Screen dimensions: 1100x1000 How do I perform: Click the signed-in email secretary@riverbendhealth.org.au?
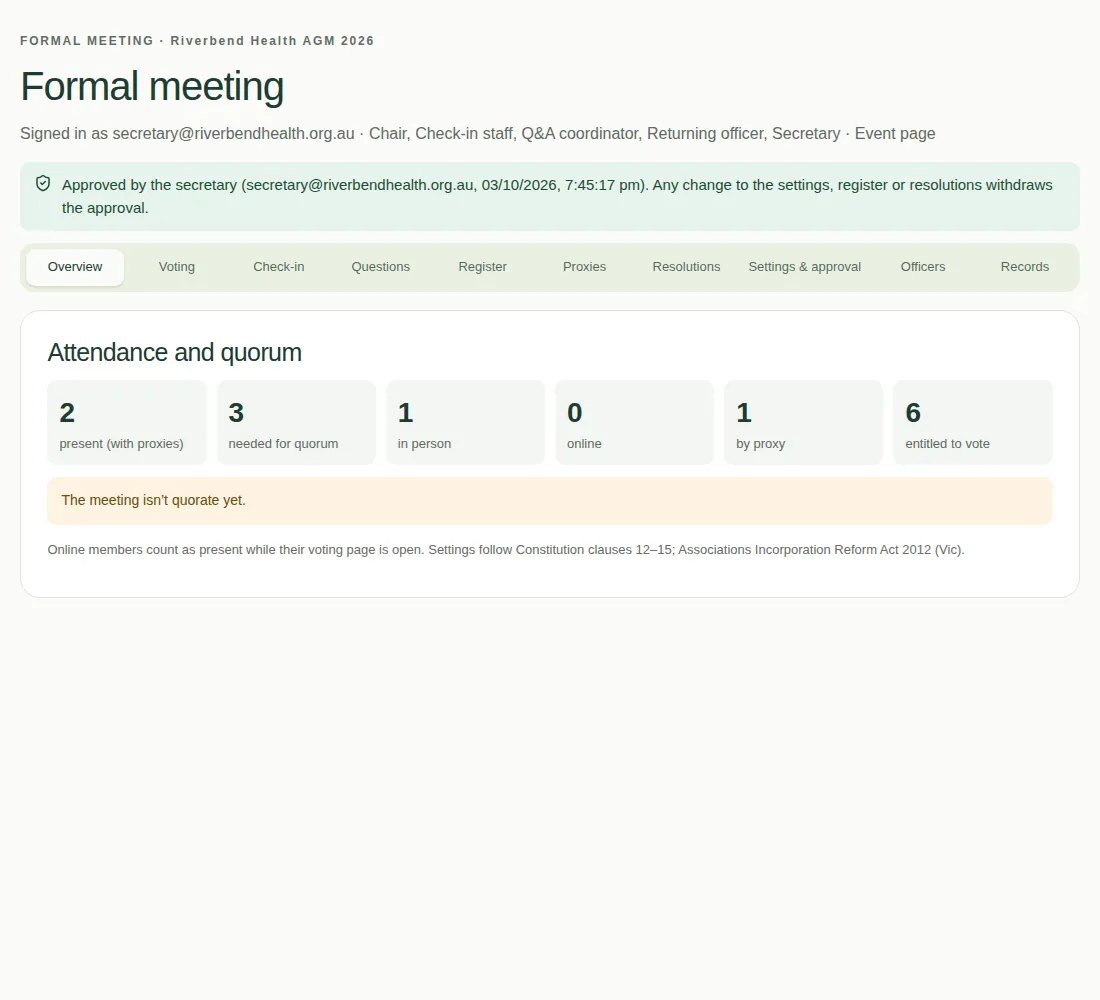[234, 133]
